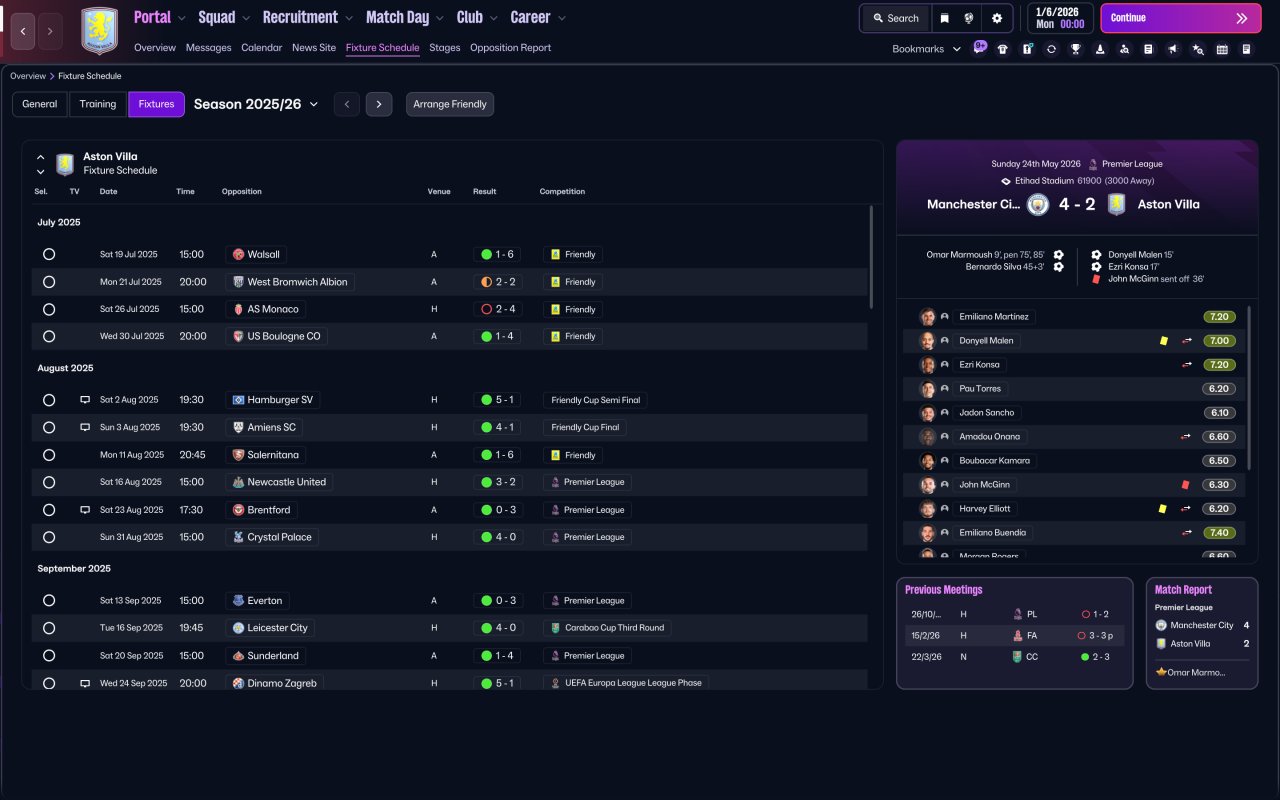Select the Salernitana fixture radio button
This screenshot has width=1280, height=800.
tap(49, 455)
